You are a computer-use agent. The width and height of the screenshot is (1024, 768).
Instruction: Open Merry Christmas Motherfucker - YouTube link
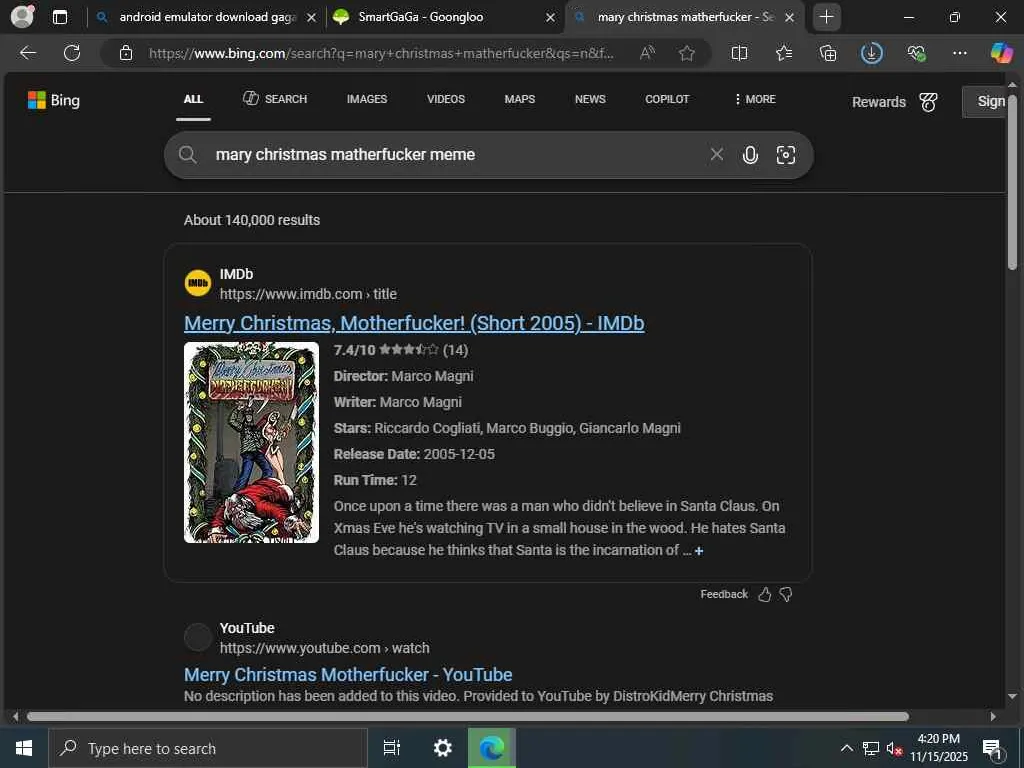click(x=348, y=675)
